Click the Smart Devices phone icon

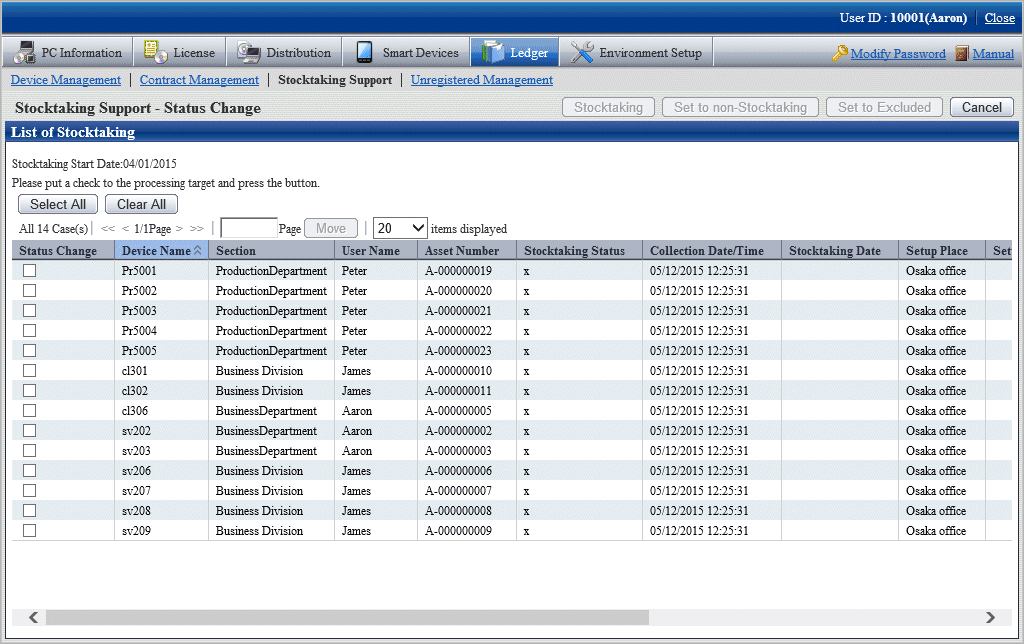pos(364,52)
